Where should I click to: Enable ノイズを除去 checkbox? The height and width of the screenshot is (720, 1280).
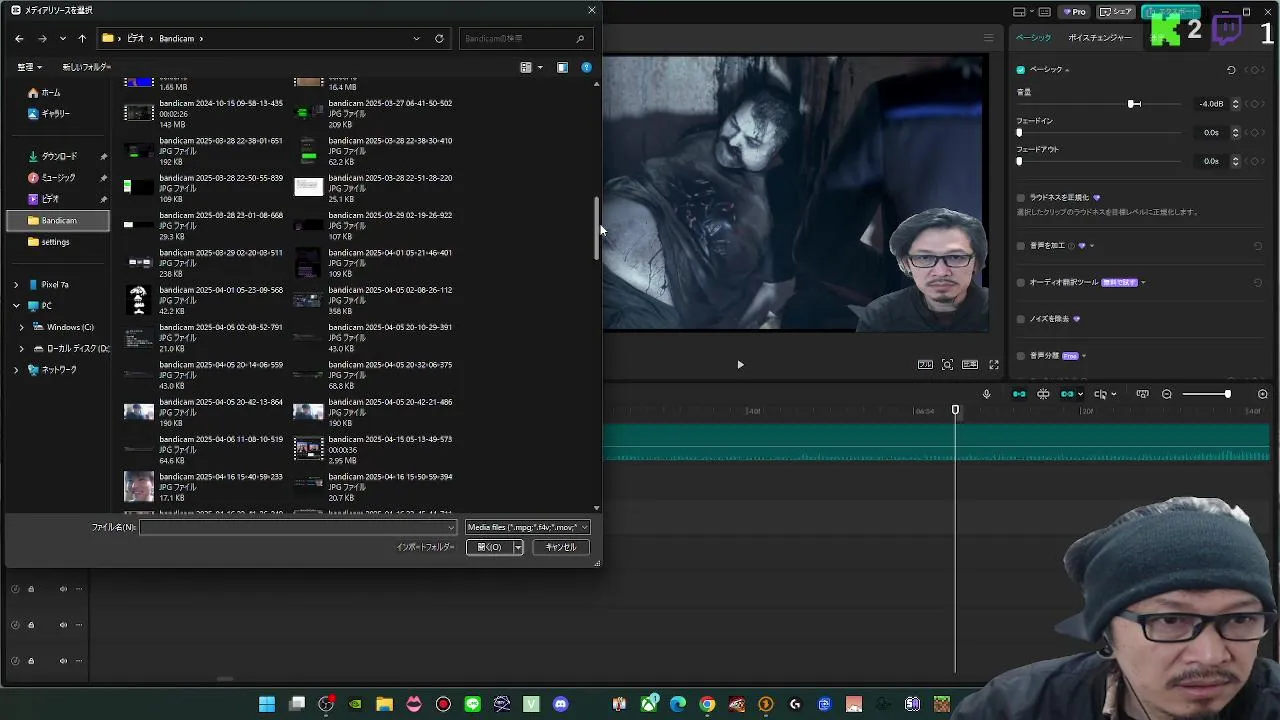tap(1020, 319)
